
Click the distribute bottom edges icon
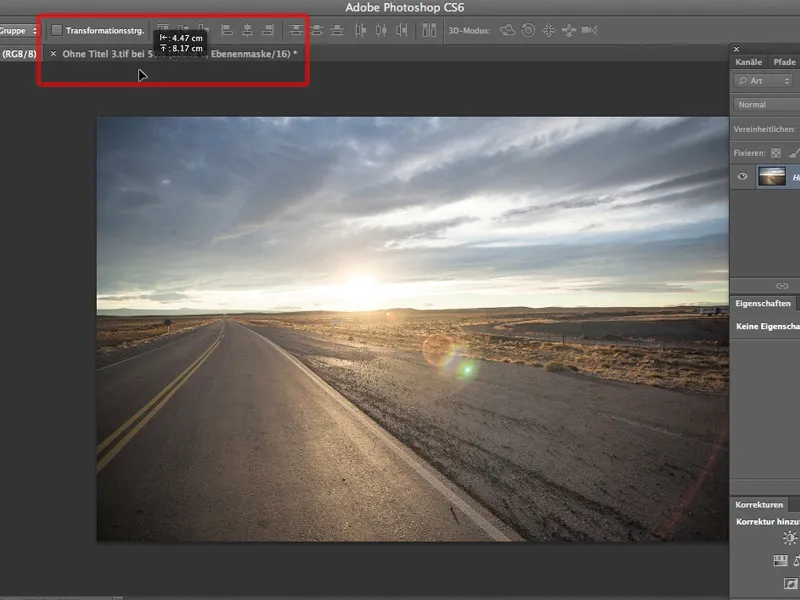(337, 31)
